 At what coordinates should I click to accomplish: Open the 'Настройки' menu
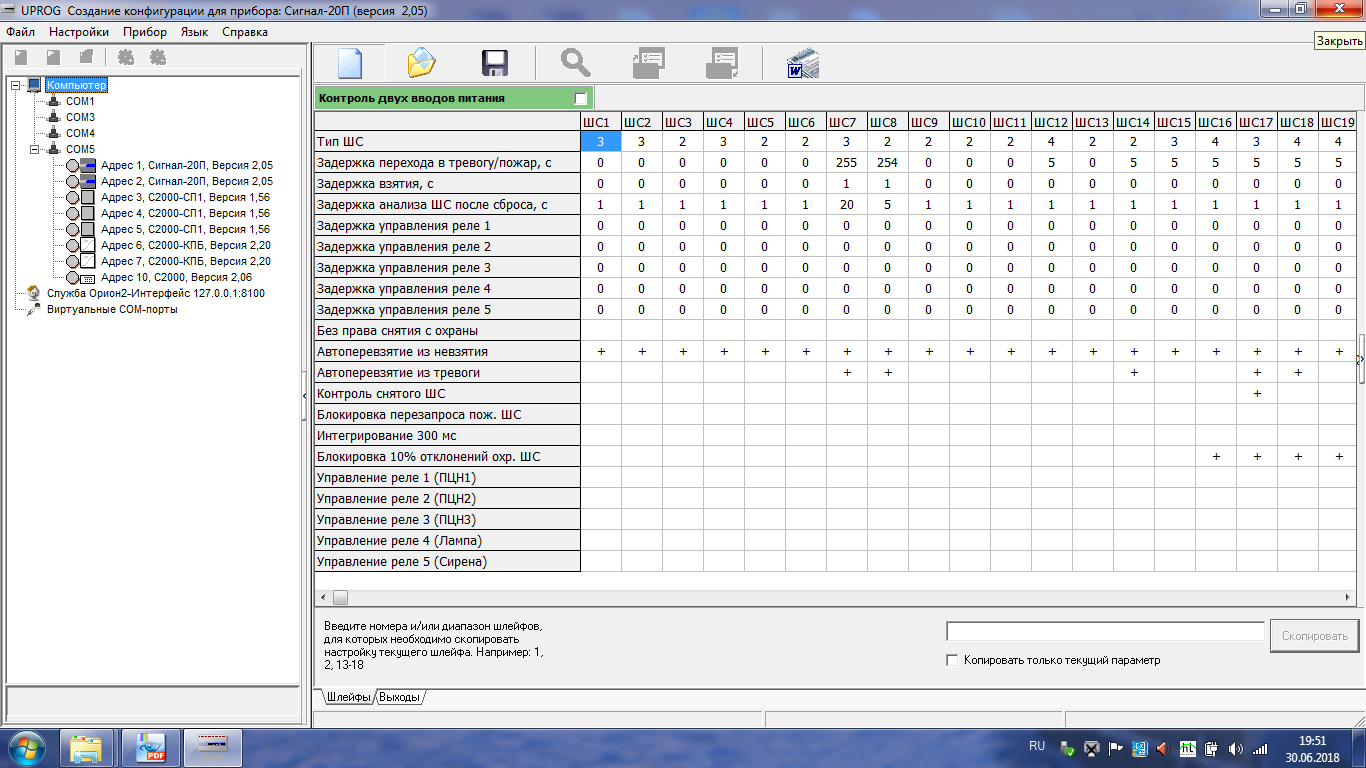(78, 32)
